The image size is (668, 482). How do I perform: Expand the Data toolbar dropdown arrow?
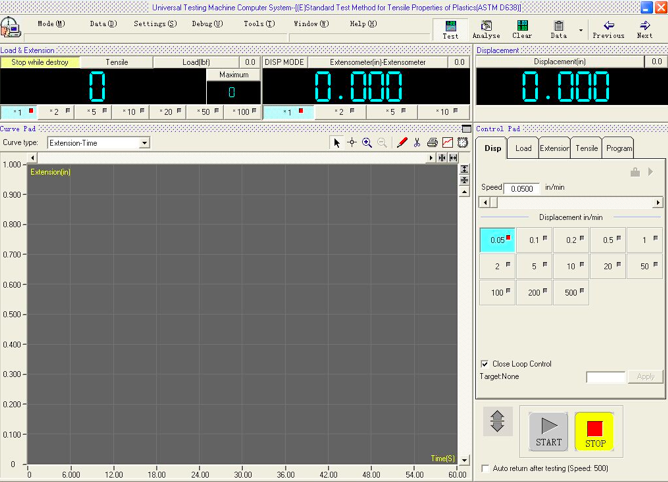[x=581, y=29]
